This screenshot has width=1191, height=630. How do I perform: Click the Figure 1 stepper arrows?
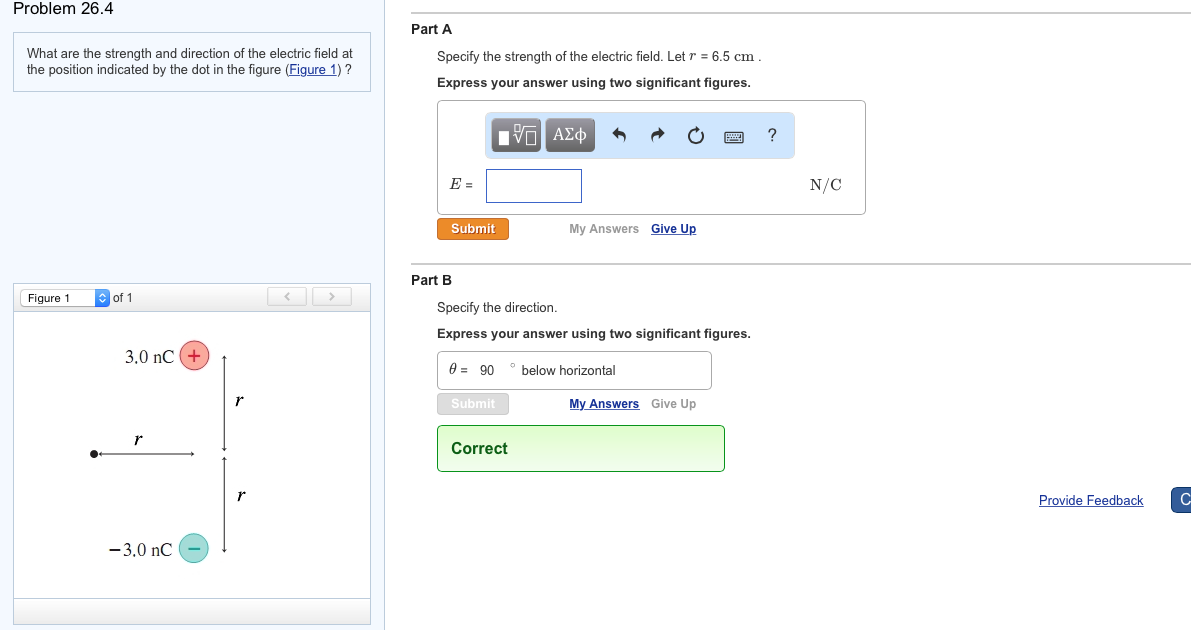point(101,297)
